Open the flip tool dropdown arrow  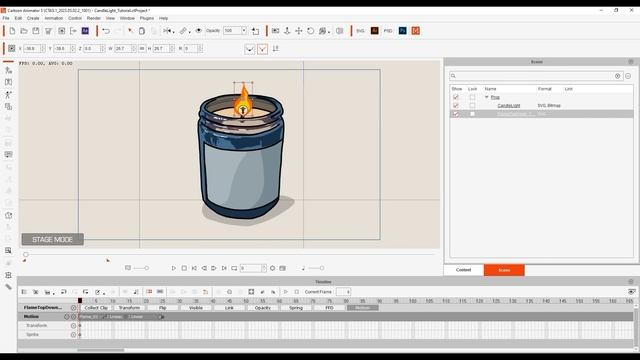[x=173, y=32]
